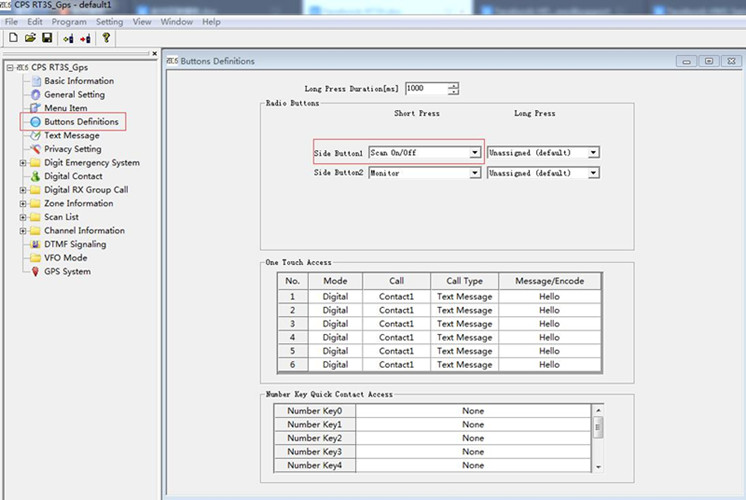Open Side Button2 long press dropdown
Screen dimensions: 746x500
click(593, 173)
